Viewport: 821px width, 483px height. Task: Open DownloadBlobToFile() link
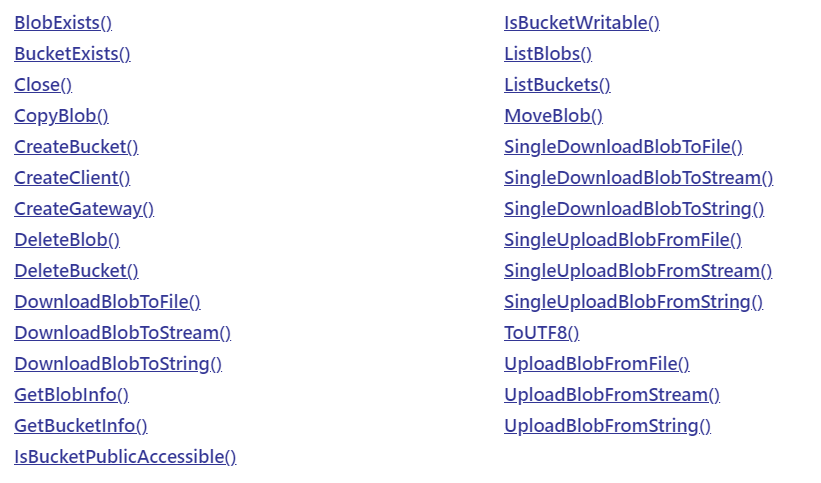(107, 302)
